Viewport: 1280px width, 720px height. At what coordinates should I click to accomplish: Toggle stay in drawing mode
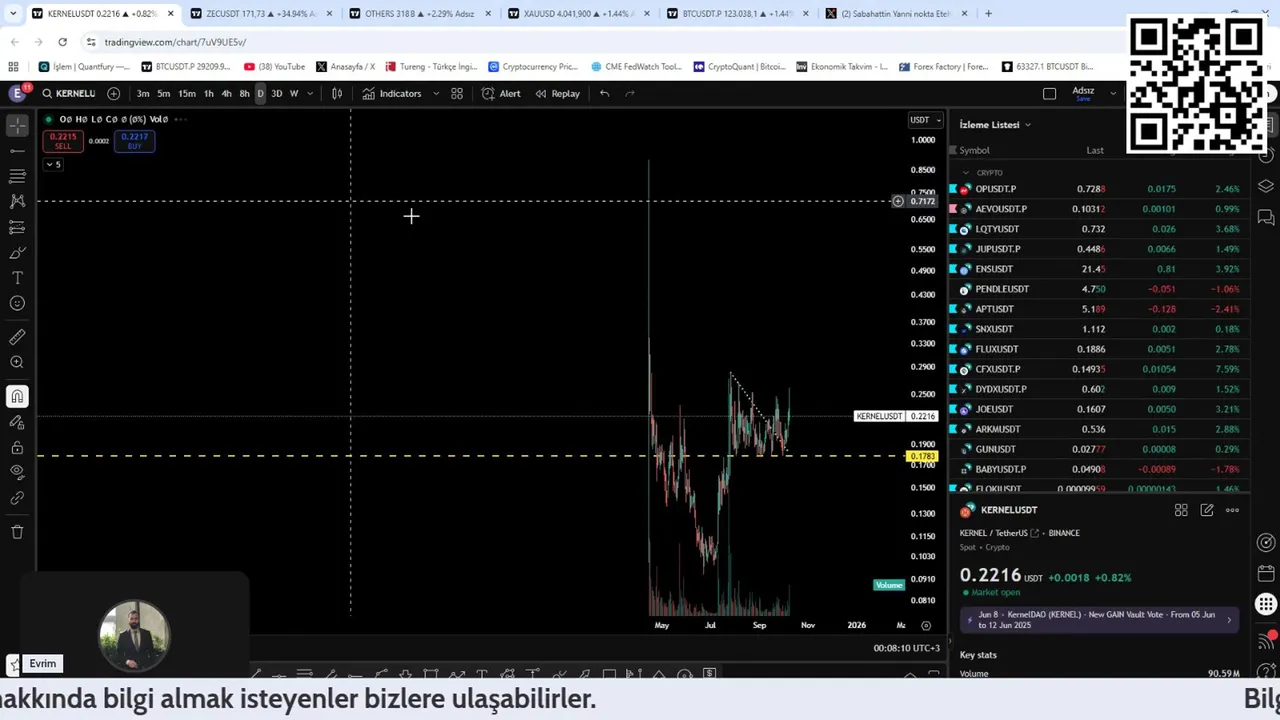17,422
